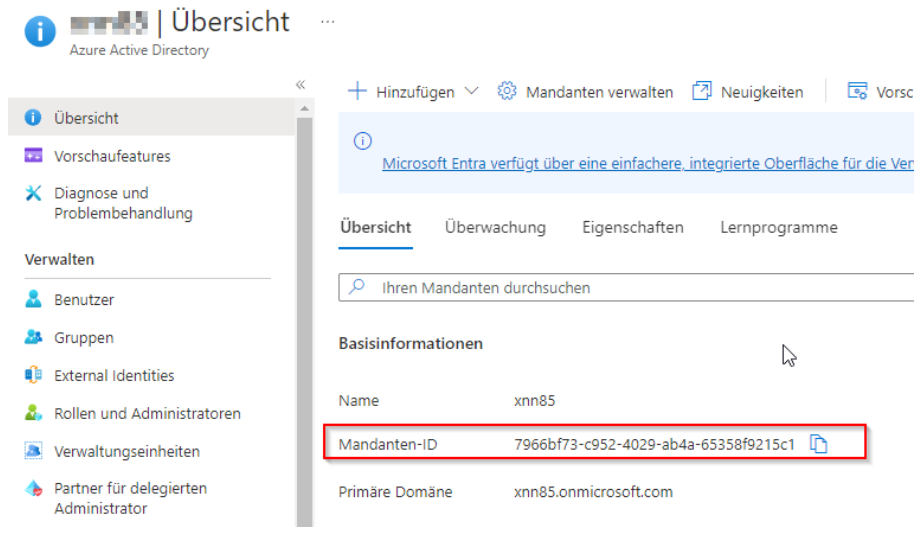This screenshot has height=537, width=921.
Task: Open the Microsoft Entra banner link
Action: pos(647,163)
